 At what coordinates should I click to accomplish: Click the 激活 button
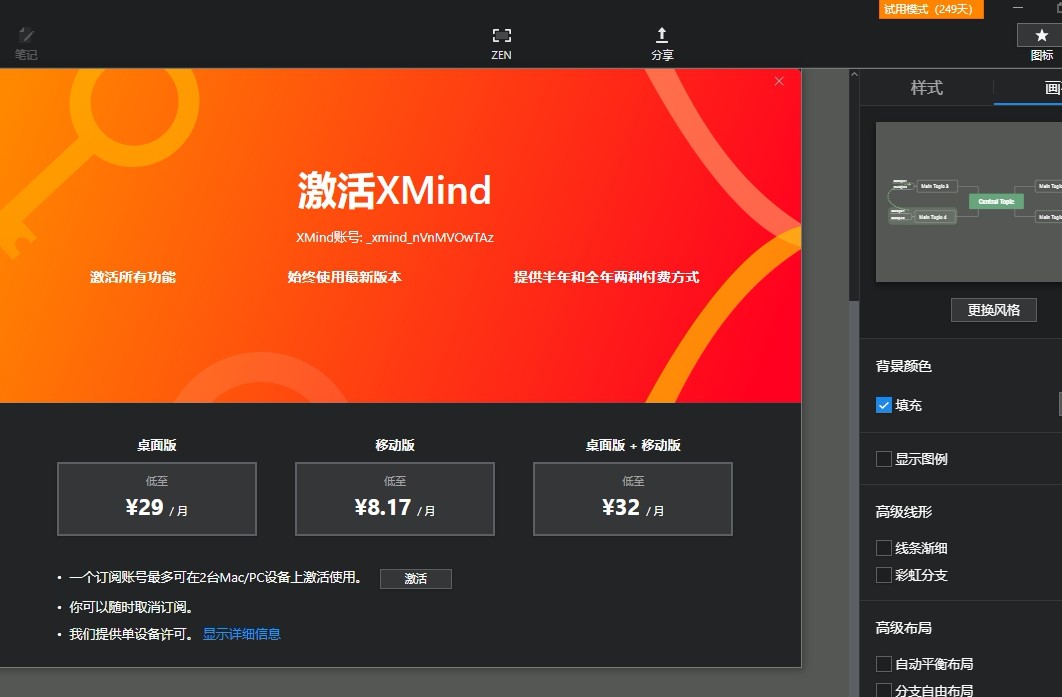pos(416,578)
